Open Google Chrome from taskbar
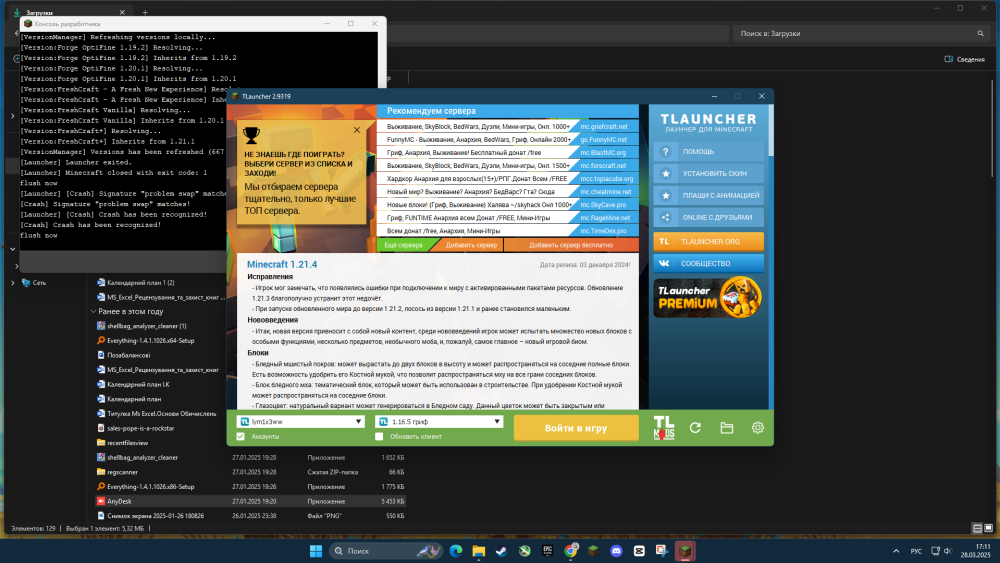The height and width of the screenshot is (563, 1000). [571, 551]
